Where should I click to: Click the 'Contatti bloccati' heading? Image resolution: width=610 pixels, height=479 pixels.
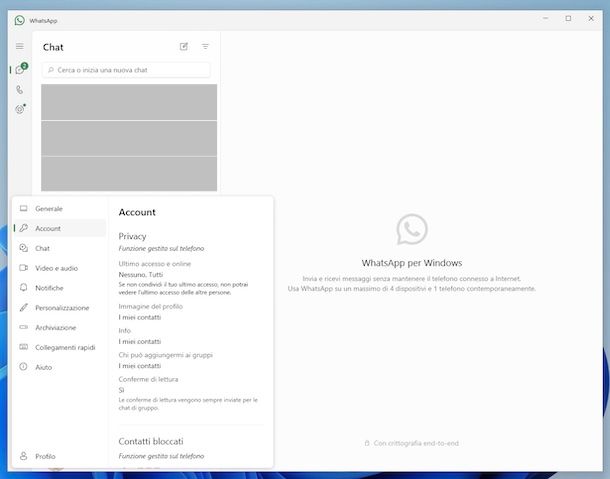pyautogui.click(x=151, y=441)
